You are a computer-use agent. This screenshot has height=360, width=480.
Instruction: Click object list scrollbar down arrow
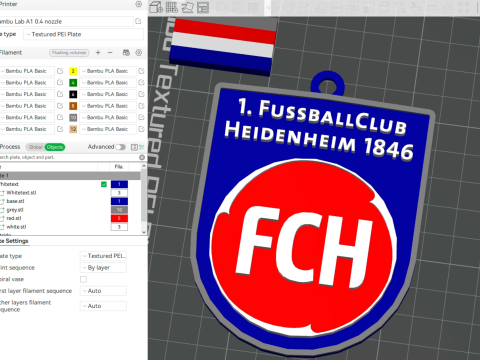(x=144, y=232)
